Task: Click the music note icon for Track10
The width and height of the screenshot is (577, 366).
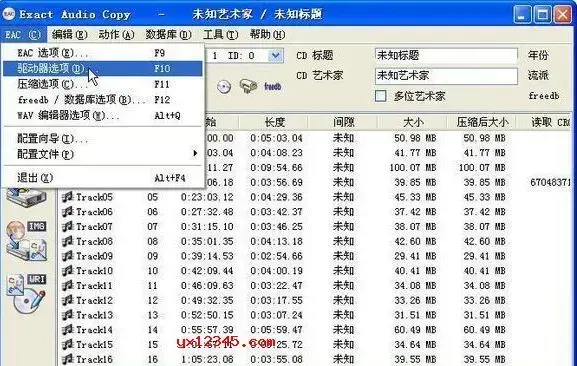Action: point(67,271)
